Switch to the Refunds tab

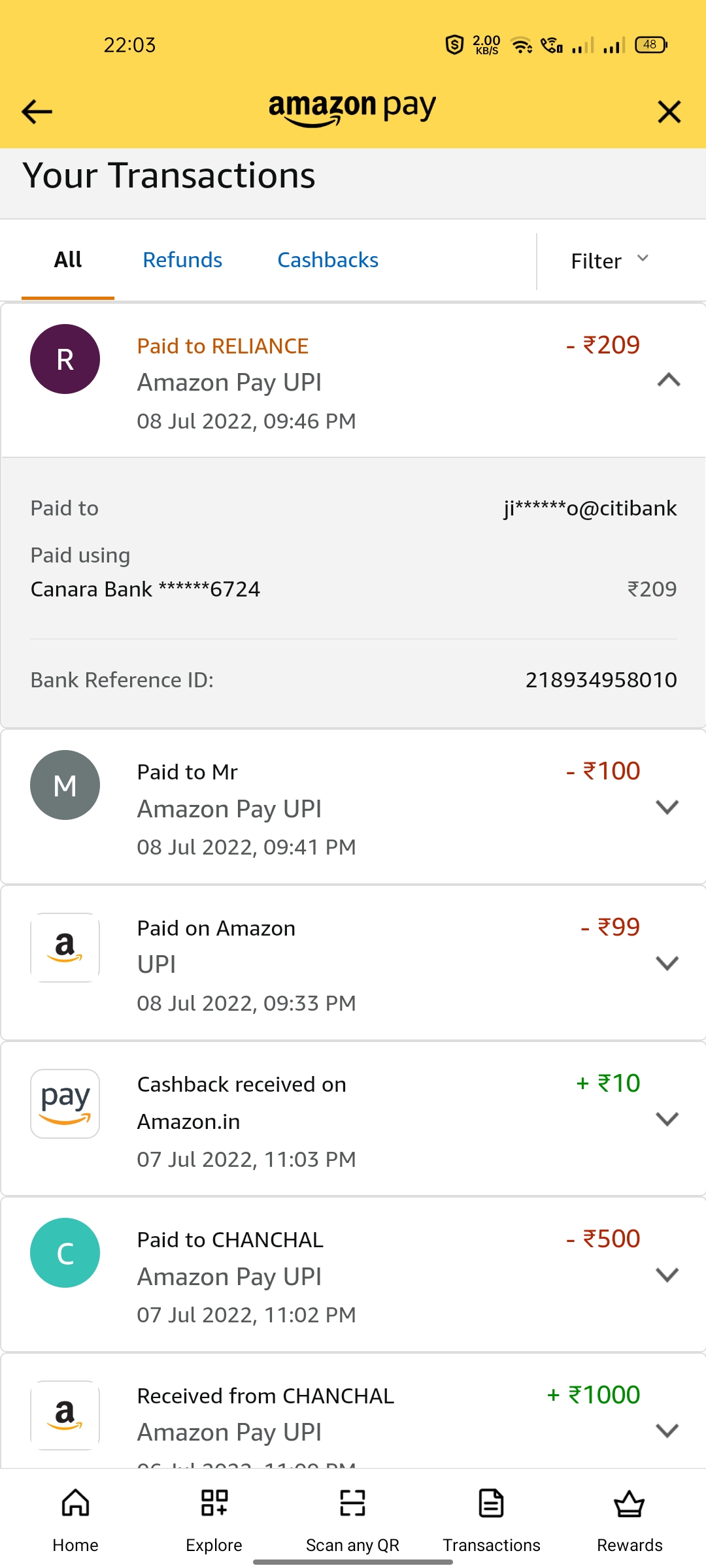click(182, 260)
